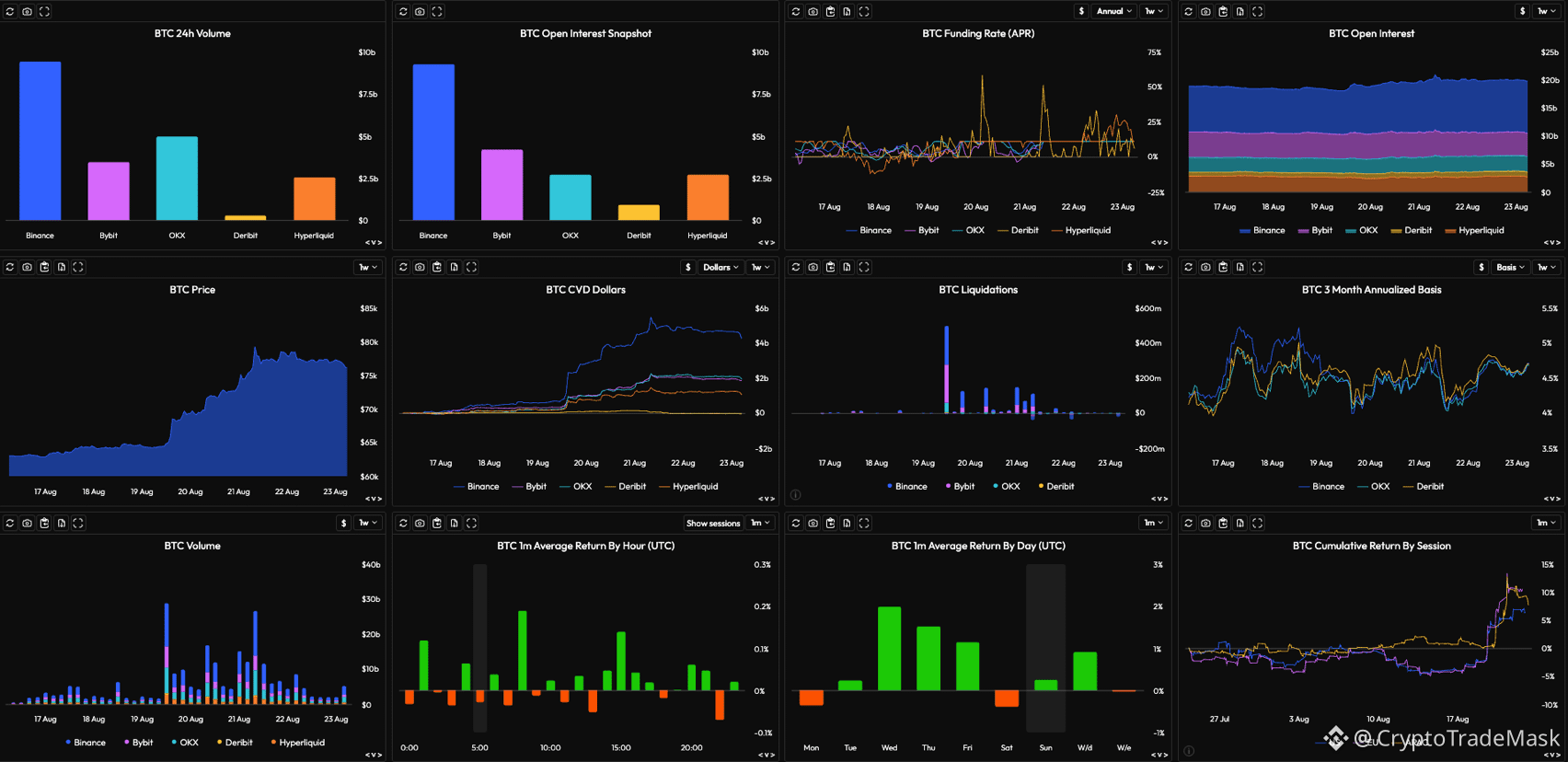
Task: Hide the Hyperliquid series in BTC Funding Rate legend
Action: pos(1081,231)
